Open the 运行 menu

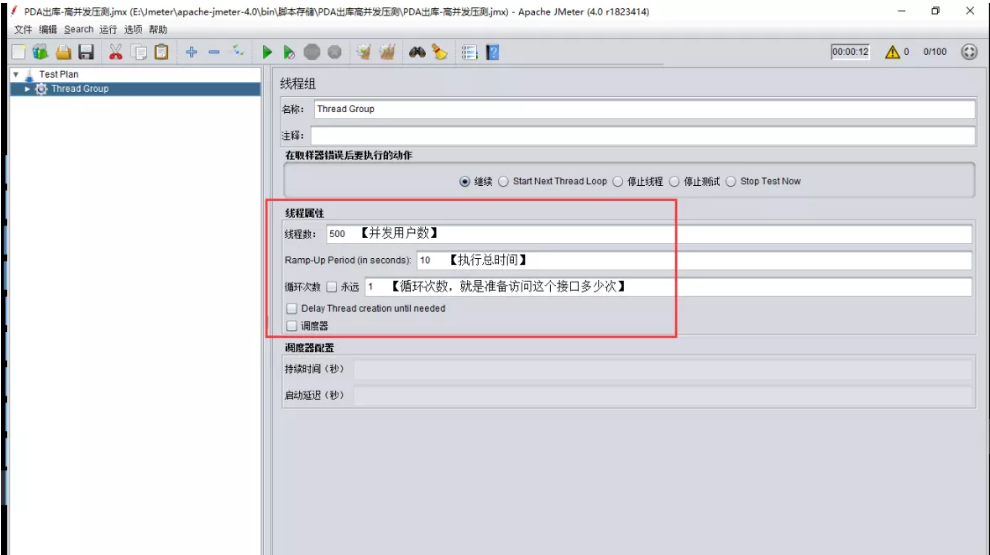point(108,30)
